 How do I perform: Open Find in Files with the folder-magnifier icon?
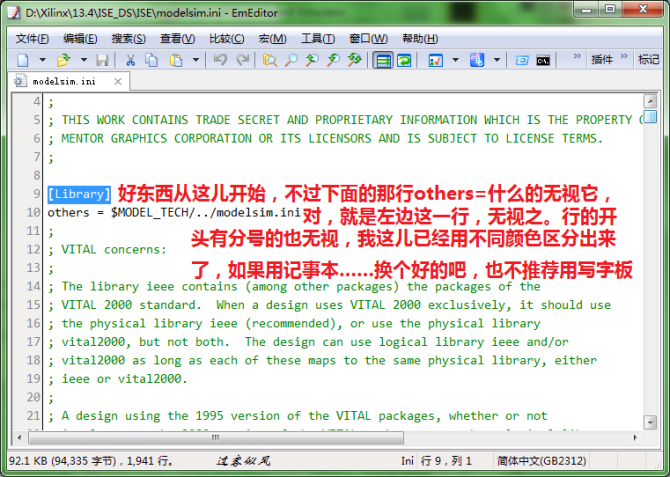270,60
